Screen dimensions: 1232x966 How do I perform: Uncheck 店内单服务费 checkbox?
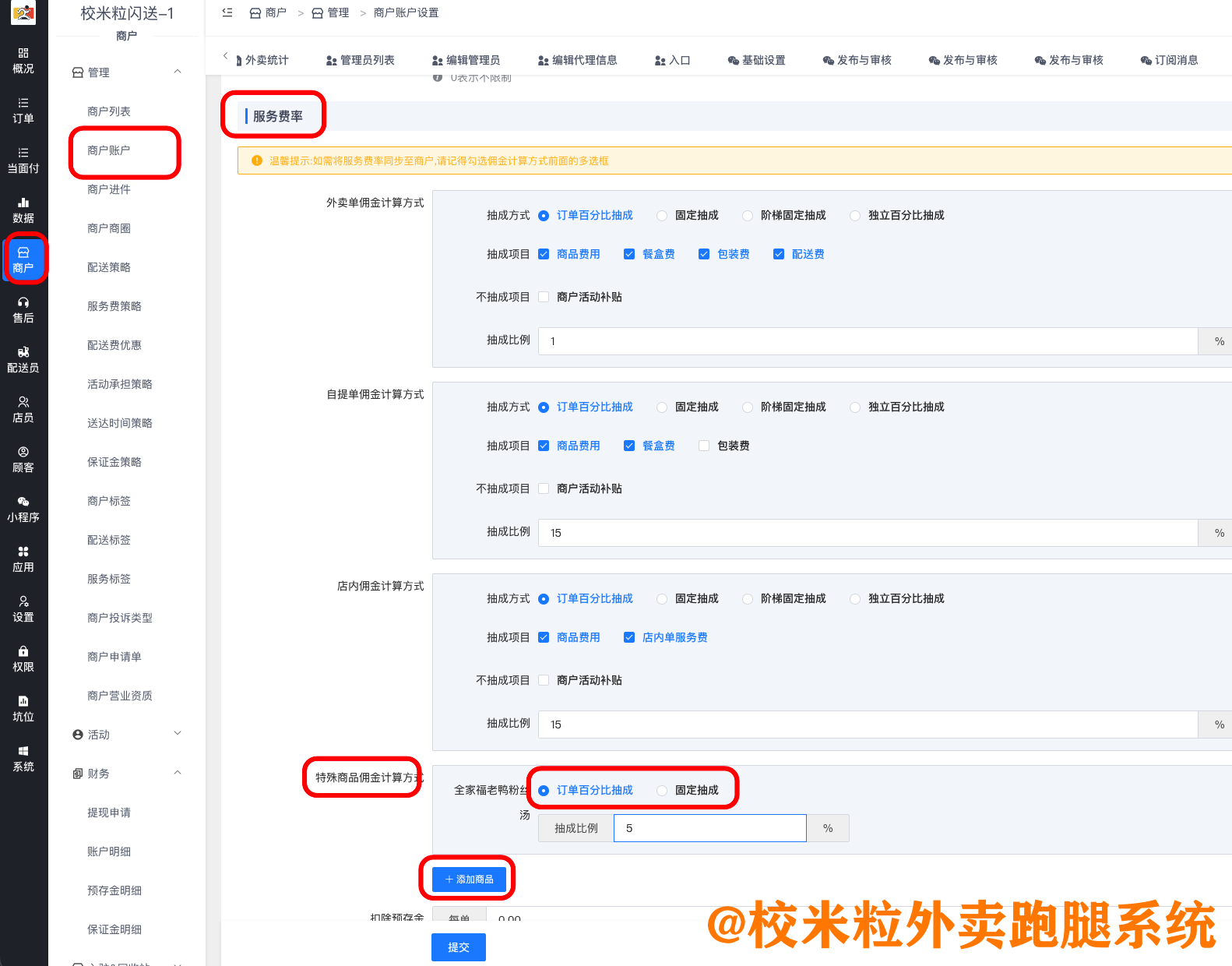tap(629, 637)
